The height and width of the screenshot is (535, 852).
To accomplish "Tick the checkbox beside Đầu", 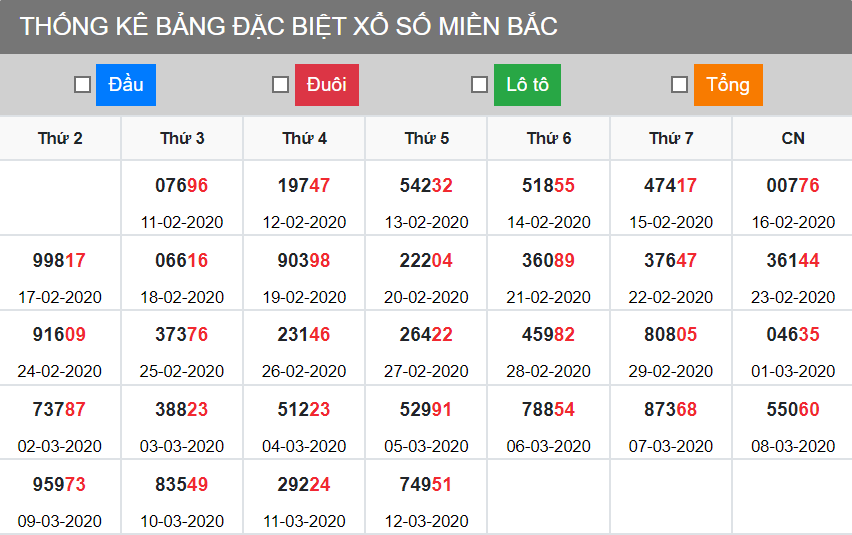I will tap(83, 85).
